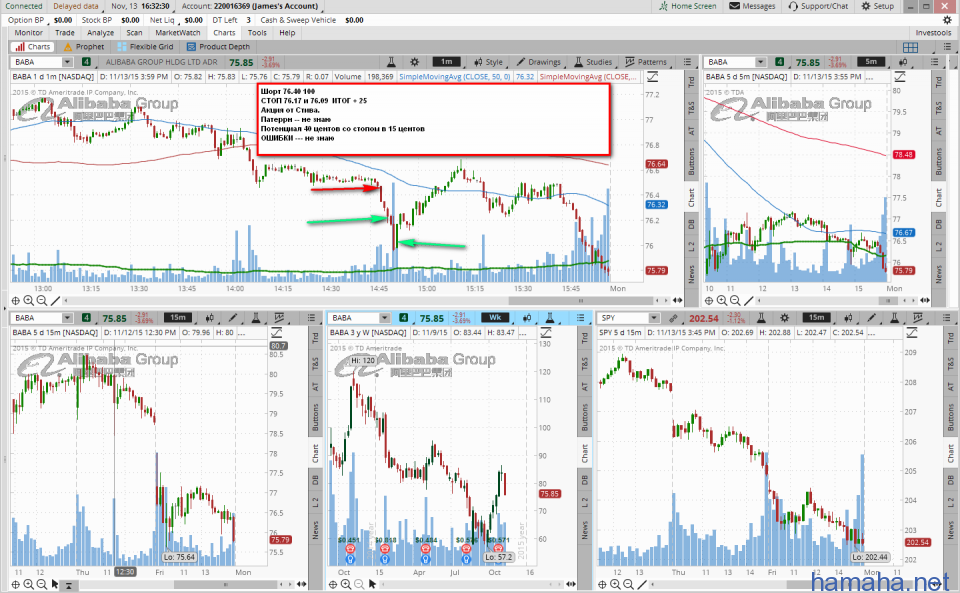Move the 15m BABA chart horizontal scrollbar

point(225,584)
